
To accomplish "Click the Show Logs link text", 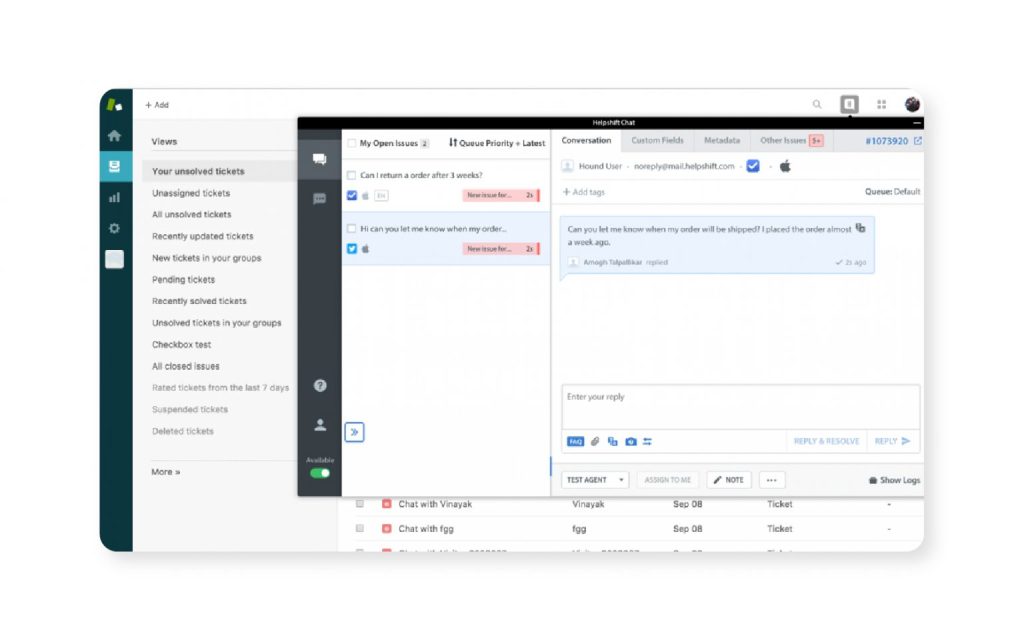I will pos(900,480).
